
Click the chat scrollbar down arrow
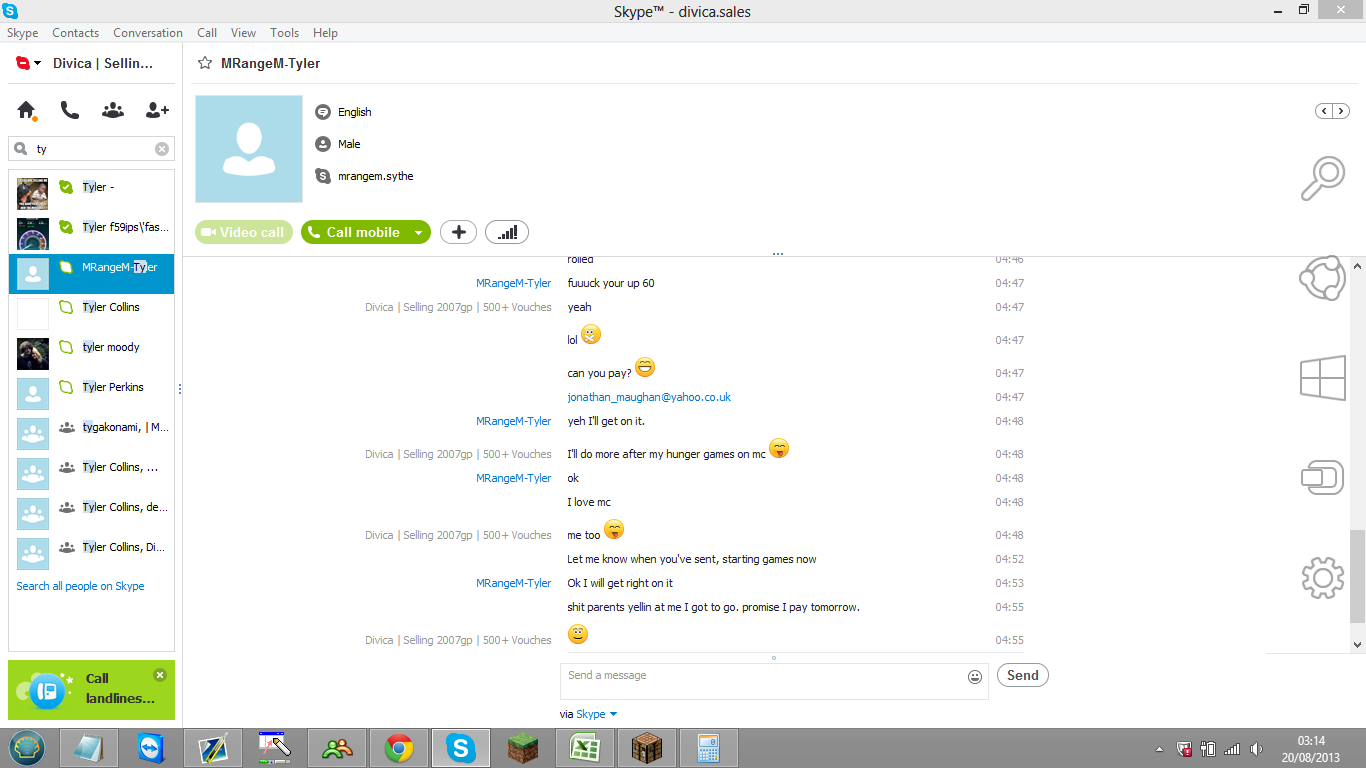pos(1357,645)
